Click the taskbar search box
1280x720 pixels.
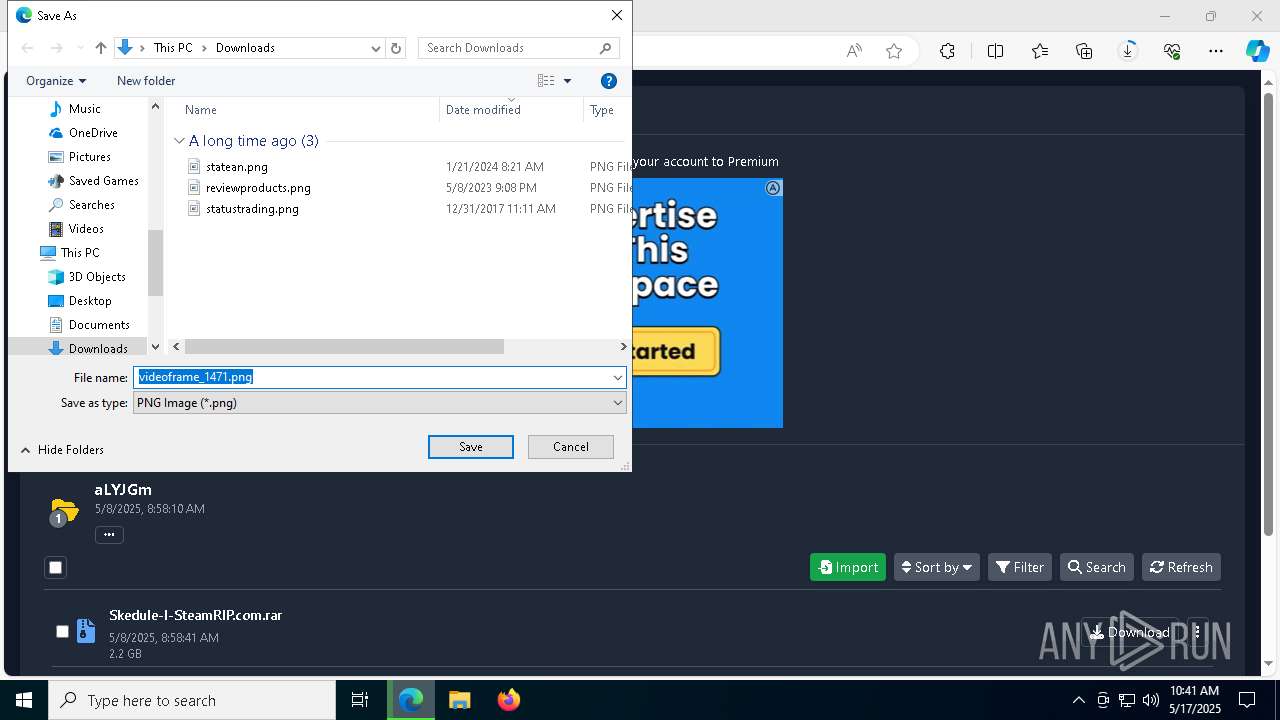click(x=192, y=700)
